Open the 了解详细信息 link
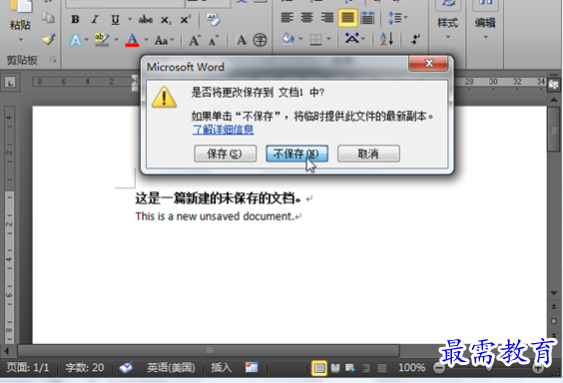This screenshot has width=563, height=383. 223,130
